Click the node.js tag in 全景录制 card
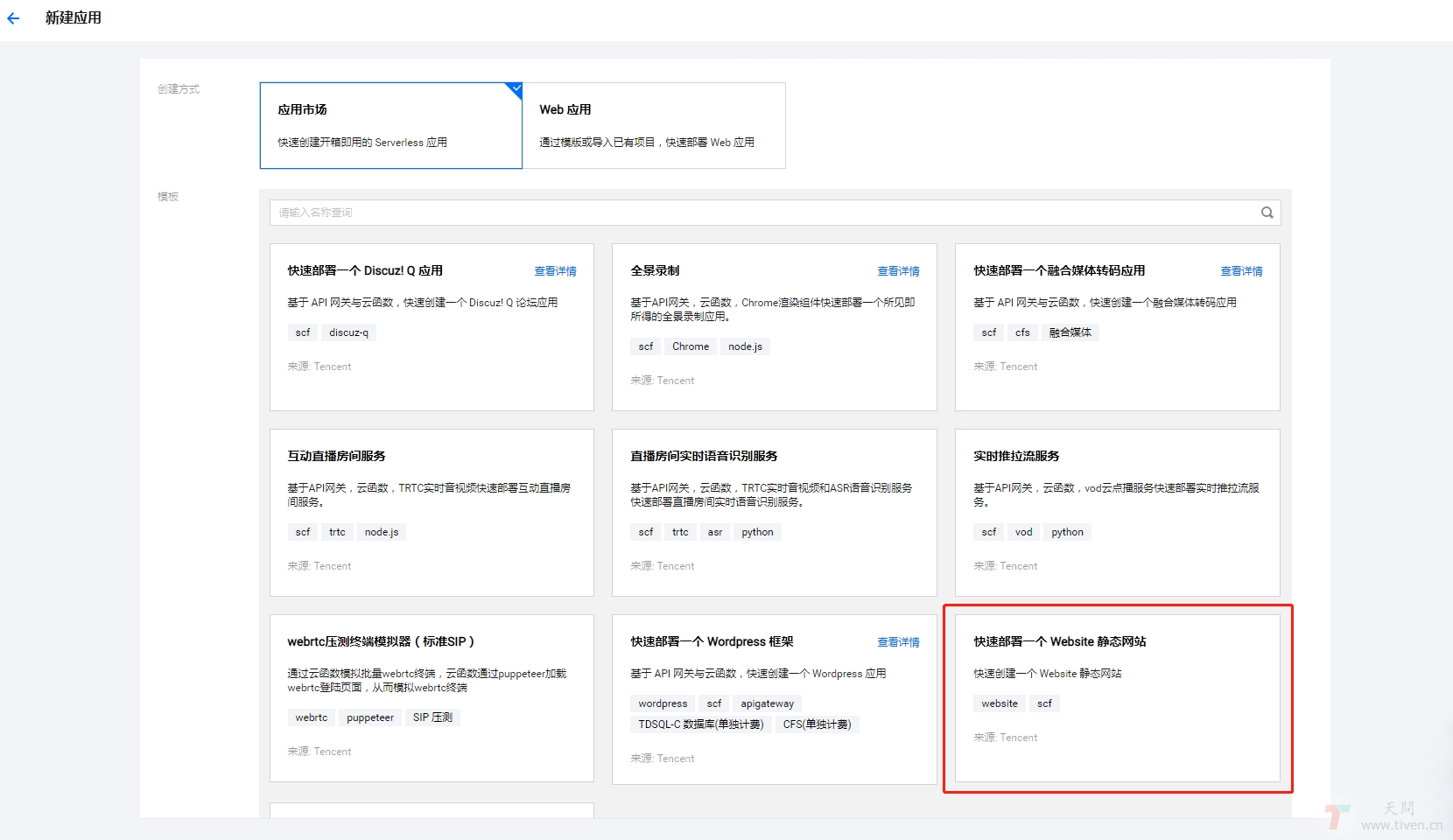The image size is (1453, 840). [745, 346]
